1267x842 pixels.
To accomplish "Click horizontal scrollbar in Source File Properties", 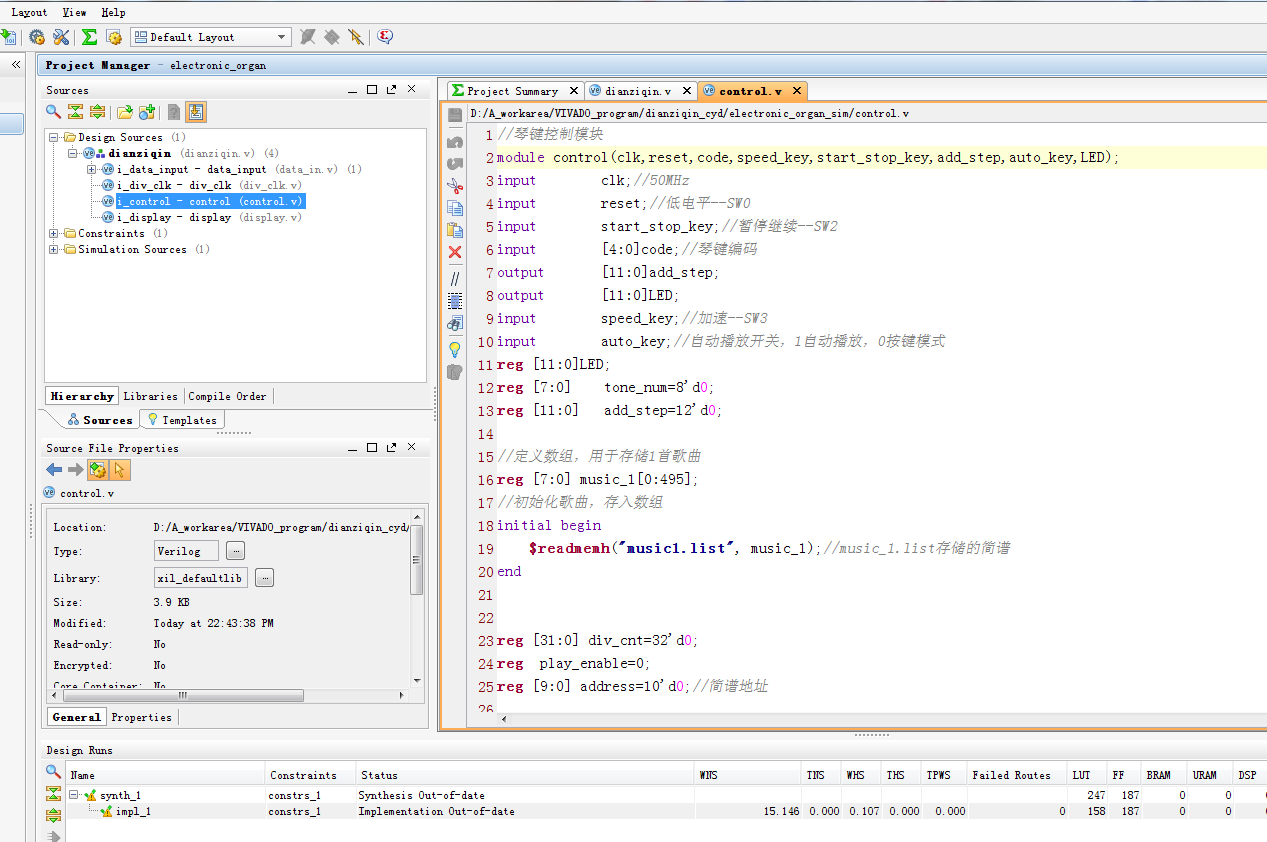I will pos(184,696).
